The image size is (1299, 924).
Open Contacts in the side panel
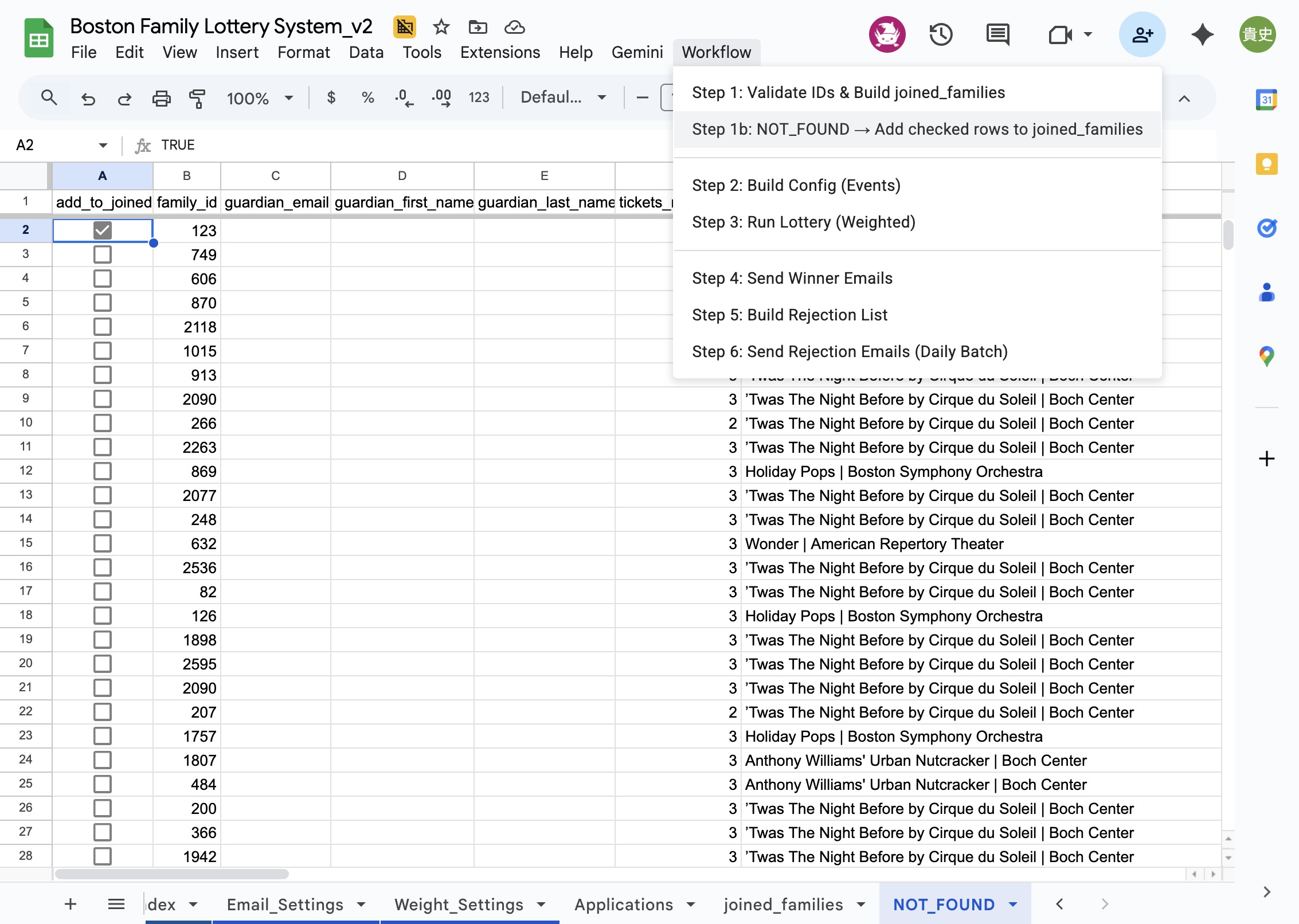coord(1266,292)
